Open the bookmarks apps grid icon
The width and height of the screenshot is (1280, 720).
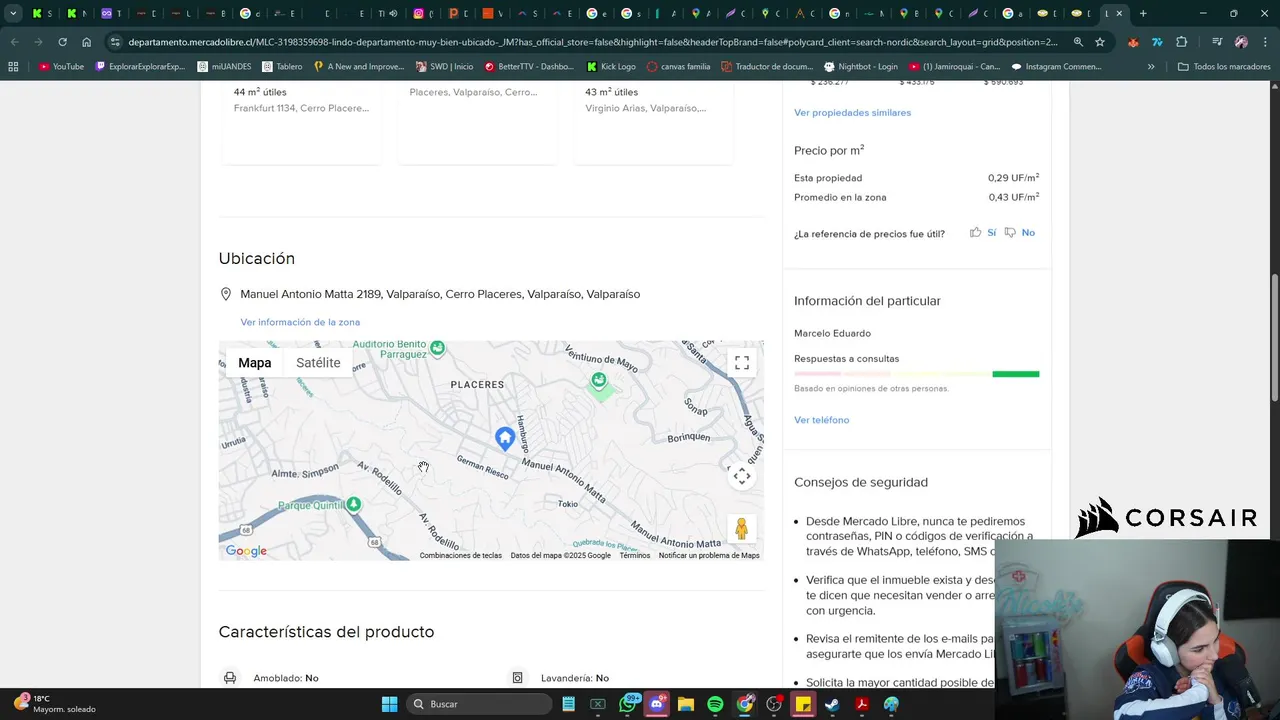[13, 67]
